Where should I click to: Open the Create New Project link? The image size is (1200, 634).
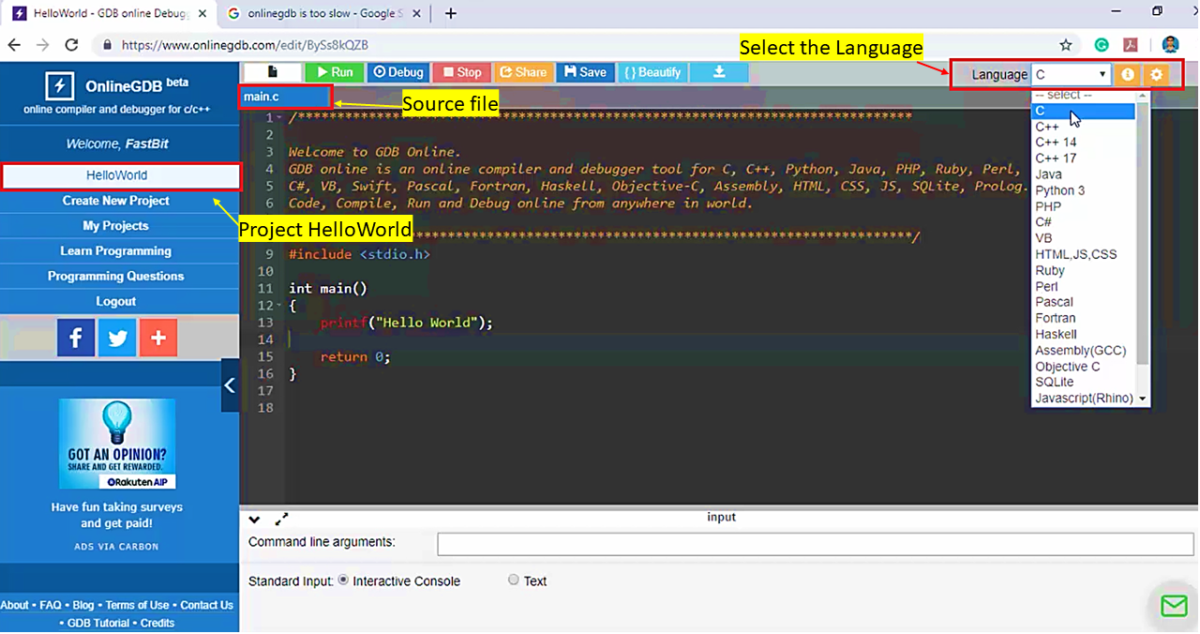point(116,201)
